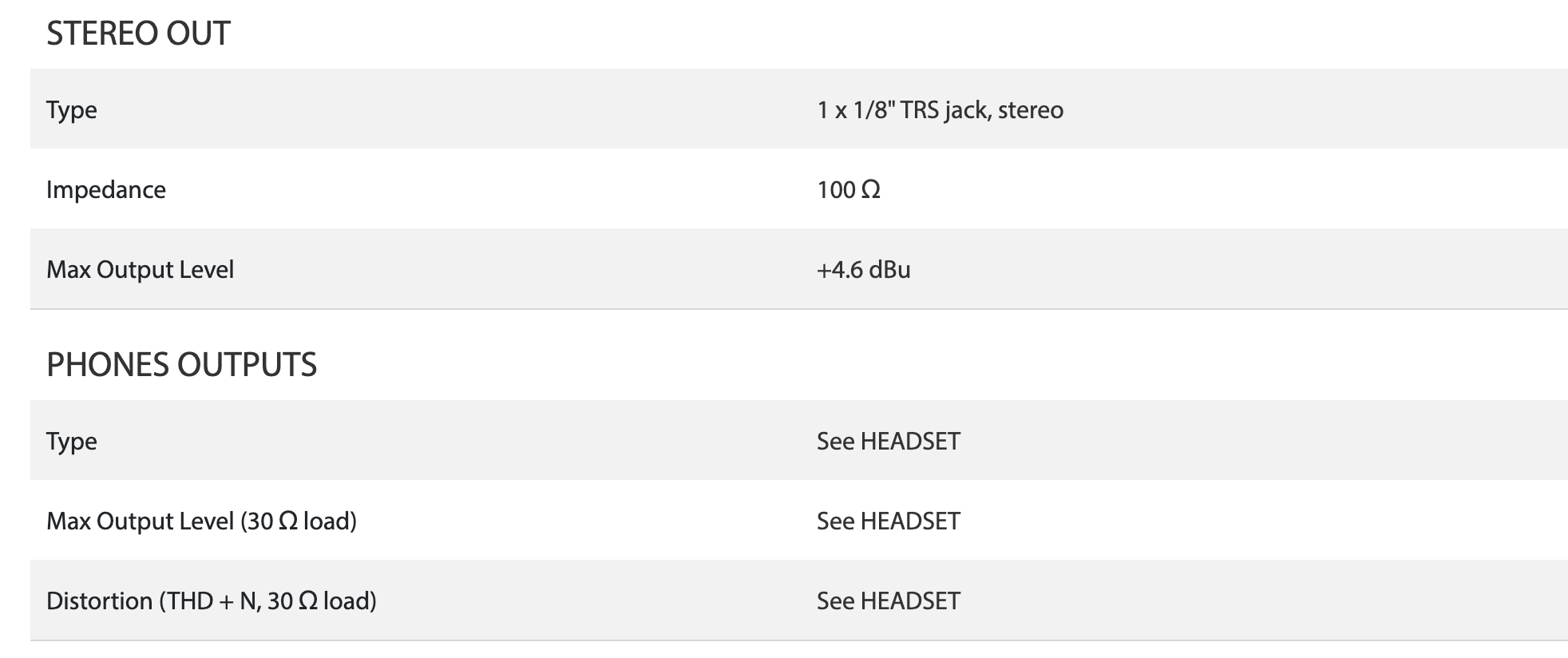
Task: Select the Type label under PHONES OUTPUTS
Action: pos(71,441)
